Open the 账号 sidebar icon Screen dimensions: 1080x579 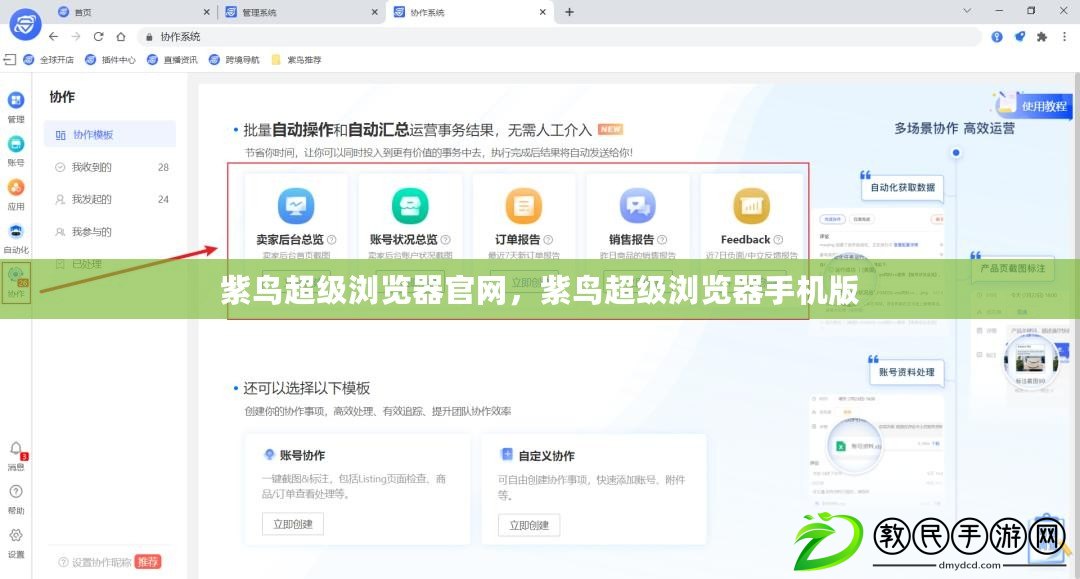[16, 144]
